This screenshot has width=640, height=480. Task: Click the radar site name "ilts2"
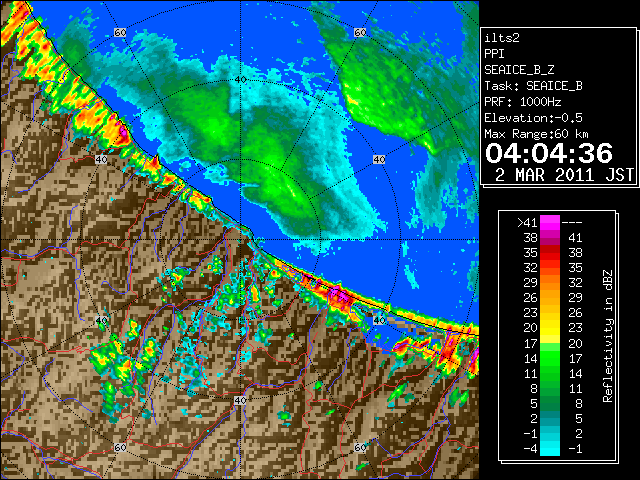tap(502, 38)
